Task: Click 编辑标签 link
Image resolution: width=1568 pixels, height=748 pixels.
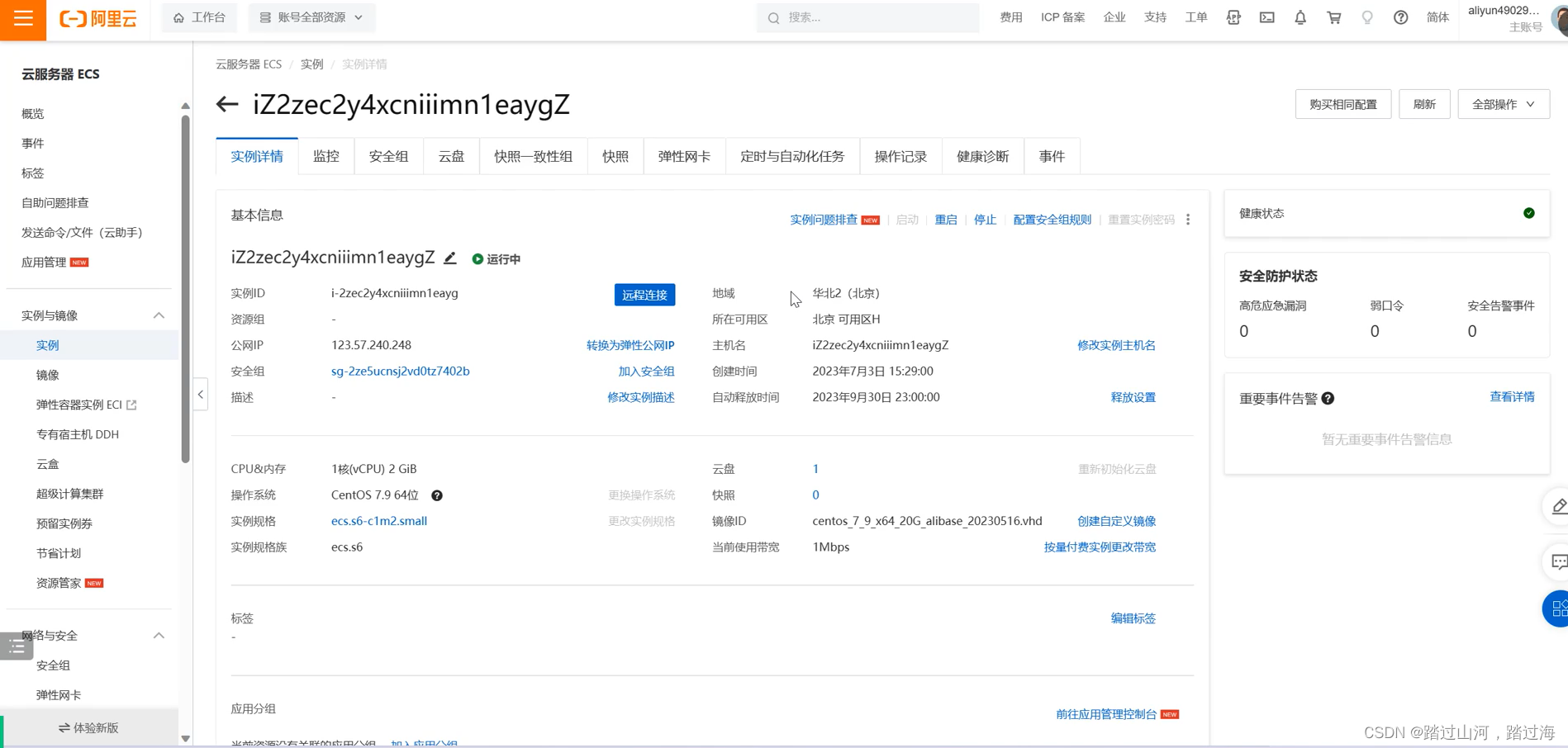Action: (x=1133, y=618)
